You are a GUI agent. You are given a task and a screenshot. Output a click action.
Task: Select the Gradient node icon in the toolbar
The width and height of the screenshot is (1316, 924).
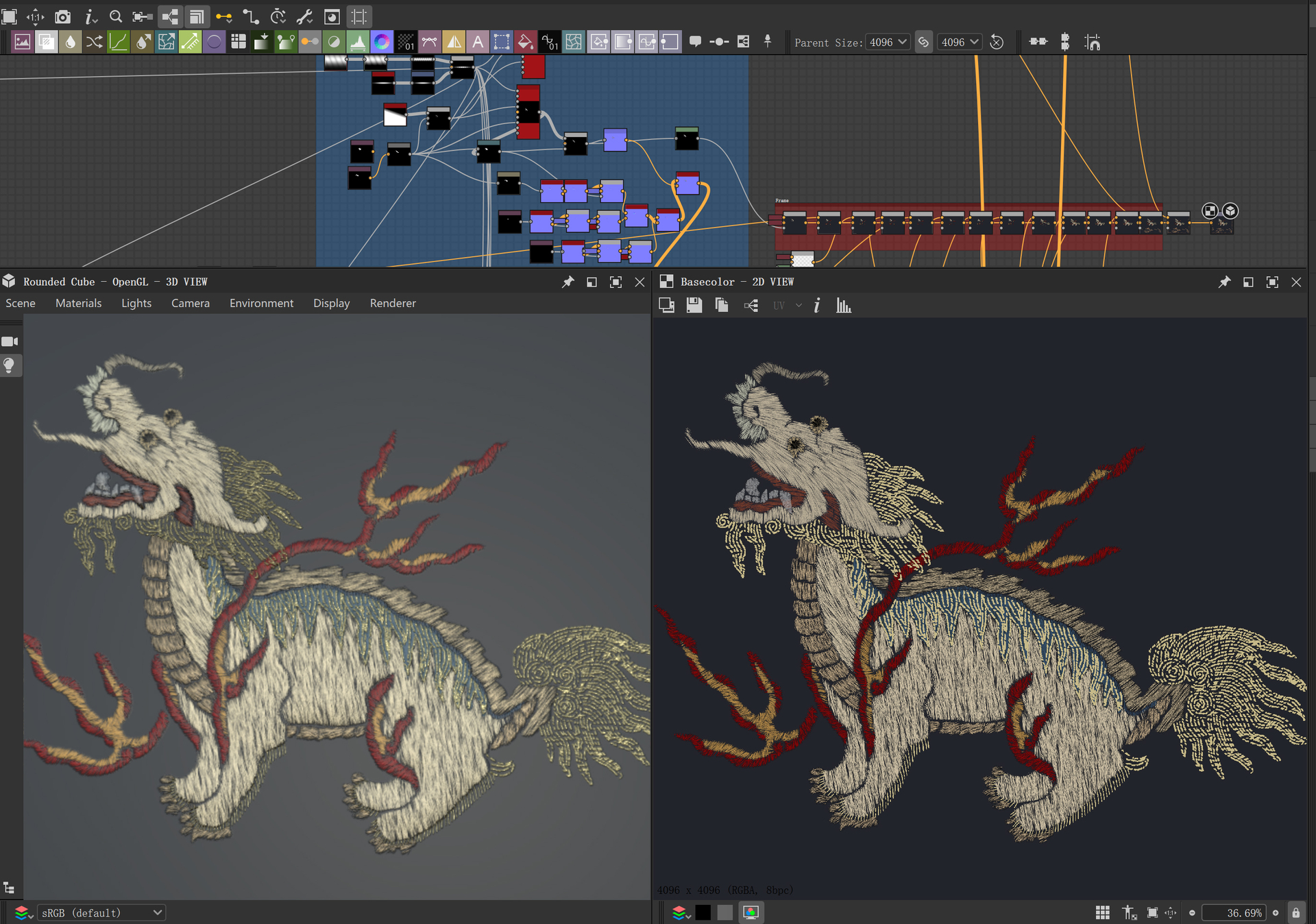point(263,42)
